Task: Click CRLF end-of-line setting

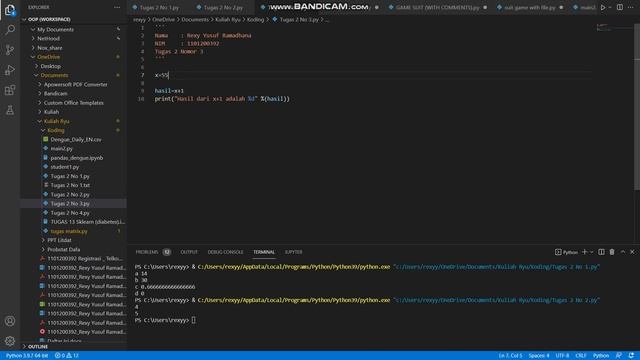Action: [x=580, y=356]
